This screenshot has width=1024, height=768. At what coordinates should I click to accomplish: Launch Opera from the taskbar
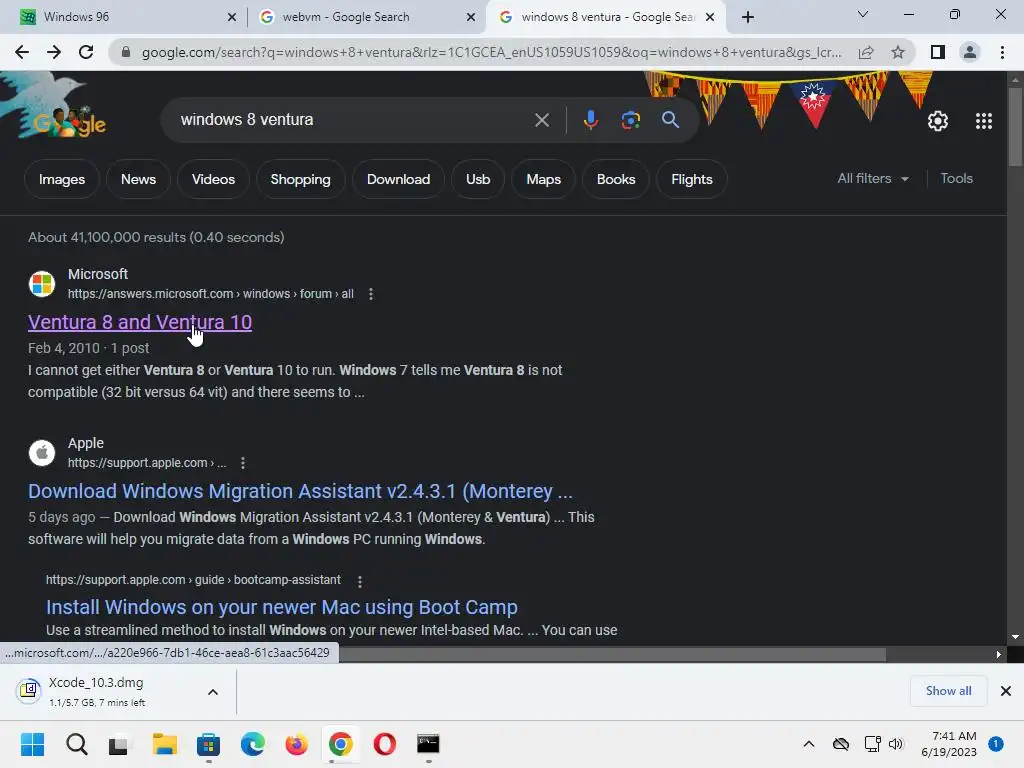click(x=385, y=744)
